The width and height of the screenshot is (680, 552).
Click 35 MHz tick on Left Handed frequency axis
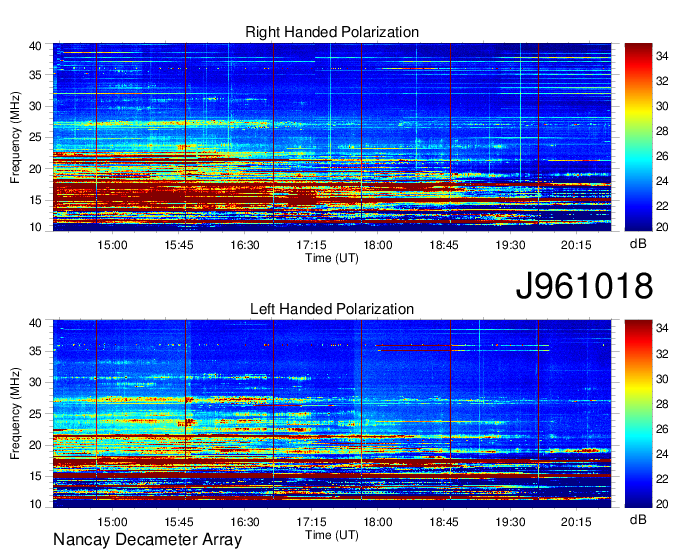click(x=36, y=351)
